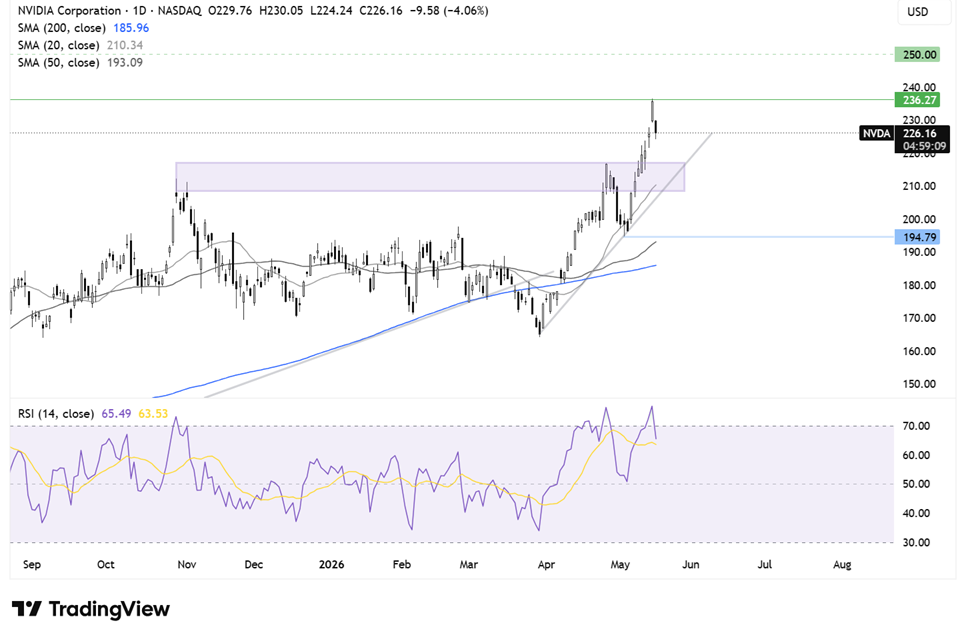Click the Dec label on time axis
Screen dimensions: 966x639
[x=253, y=564]
